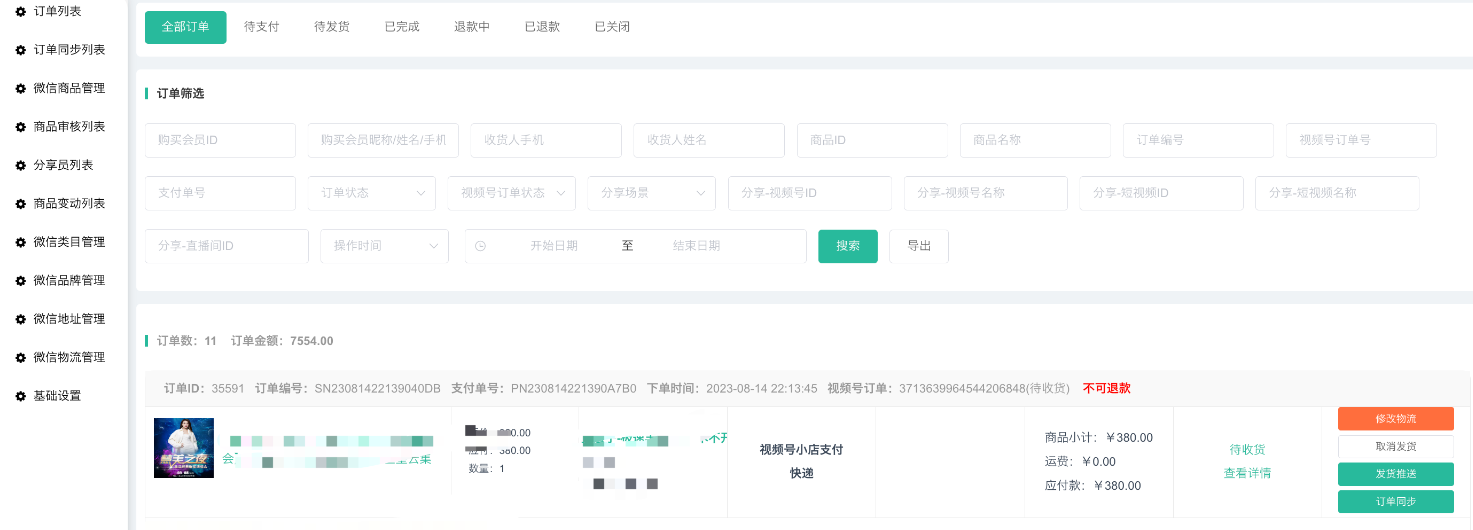Expand the 视频号订单状态 dropdown
The width and height of the screenshot is (1473, 530).
pyautogui.click(x=511, y=193)
